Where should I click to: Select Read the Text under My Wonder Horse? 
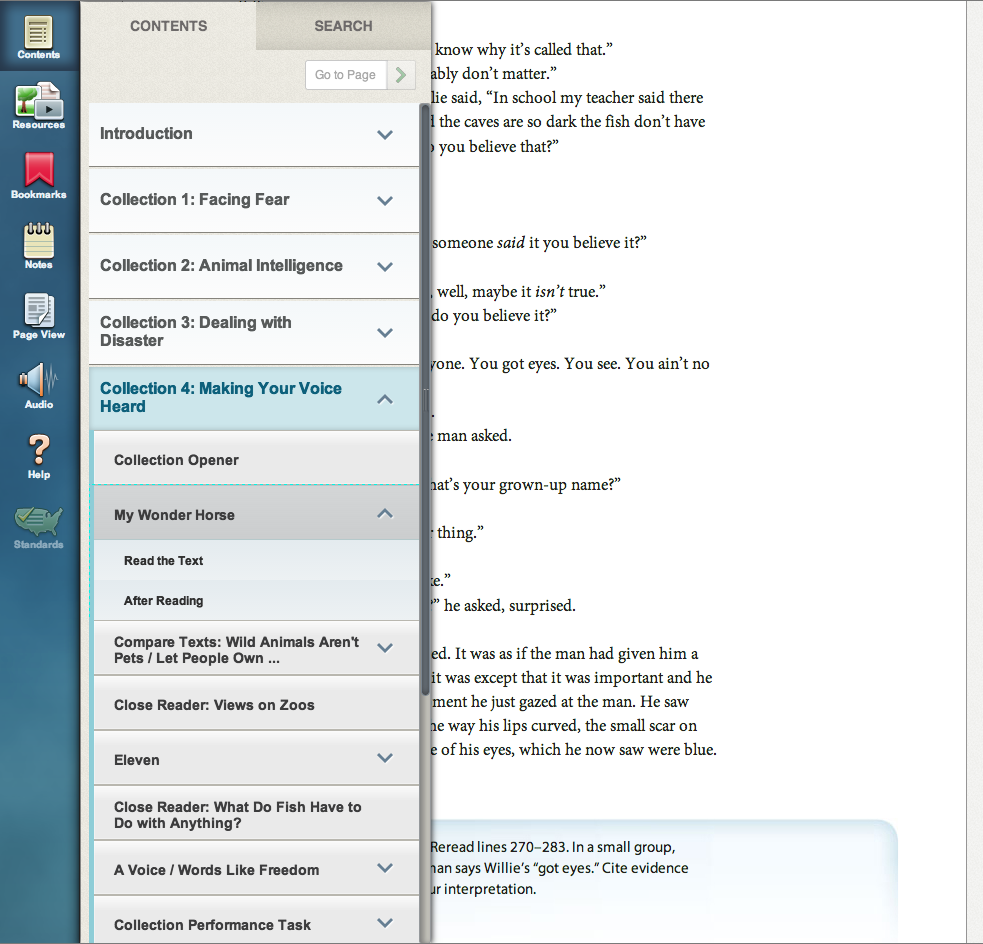point(163,560)
